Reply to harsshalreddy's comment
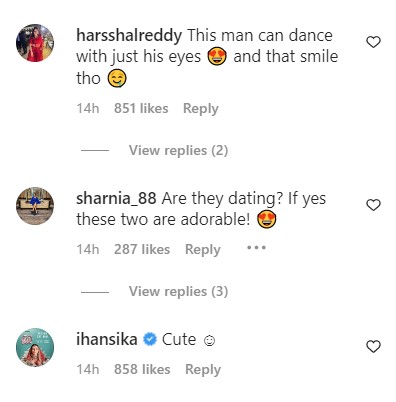This screenshot has width=396, height=402. (x=201, y=109)
